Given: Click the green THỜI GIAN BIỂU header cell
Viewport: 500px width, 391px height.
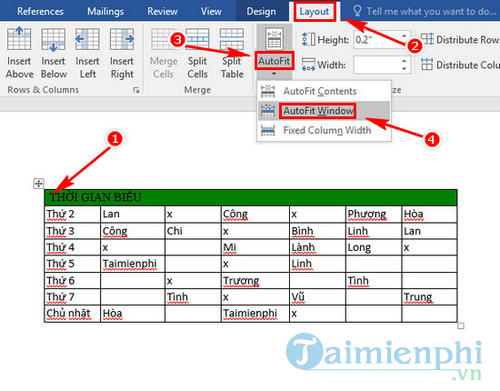Looking at the screenshot, I should coord(251,197).
